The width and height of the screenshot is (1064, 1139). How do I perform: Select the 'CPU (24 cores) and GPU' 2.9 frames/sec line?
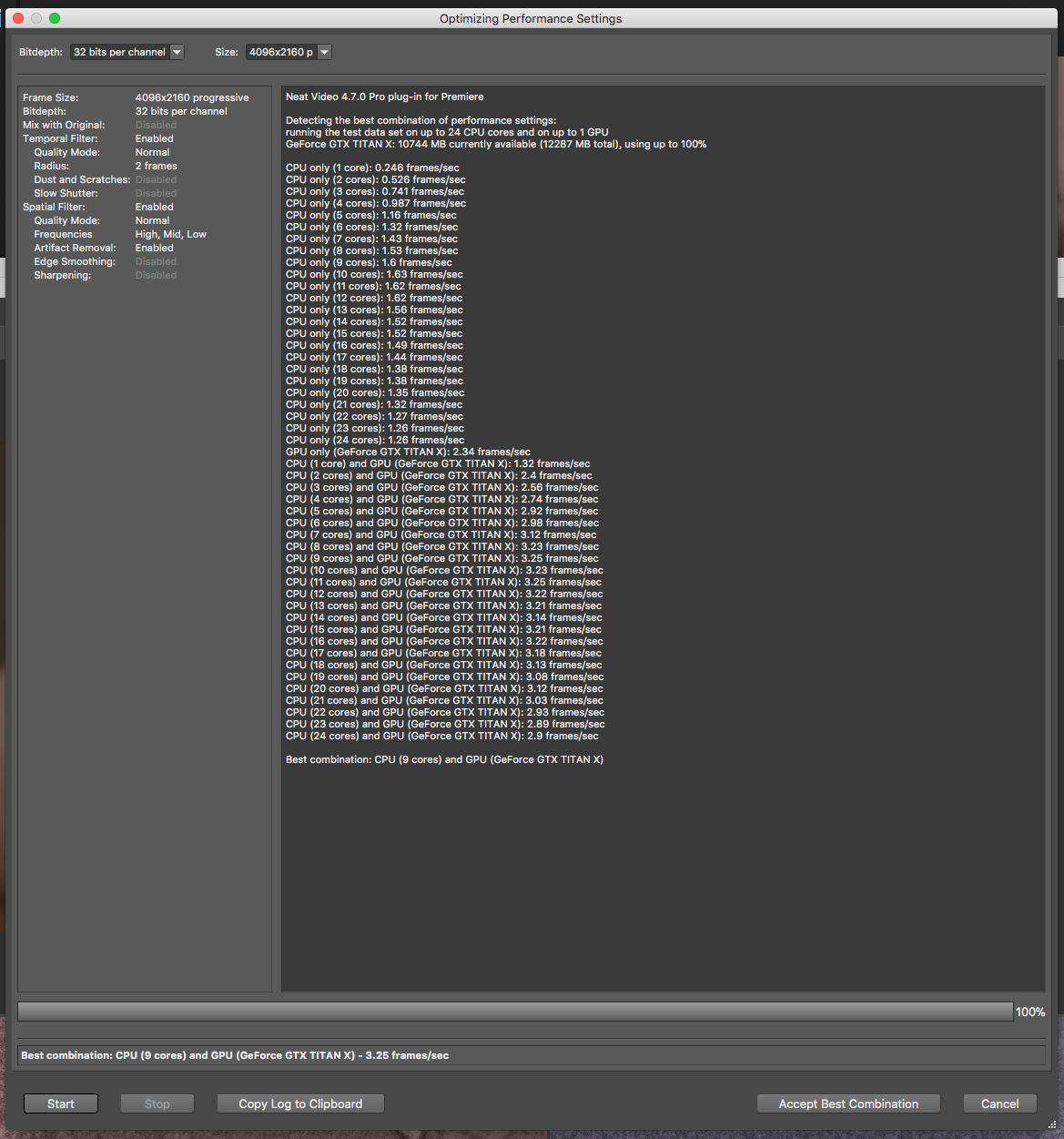442,736
